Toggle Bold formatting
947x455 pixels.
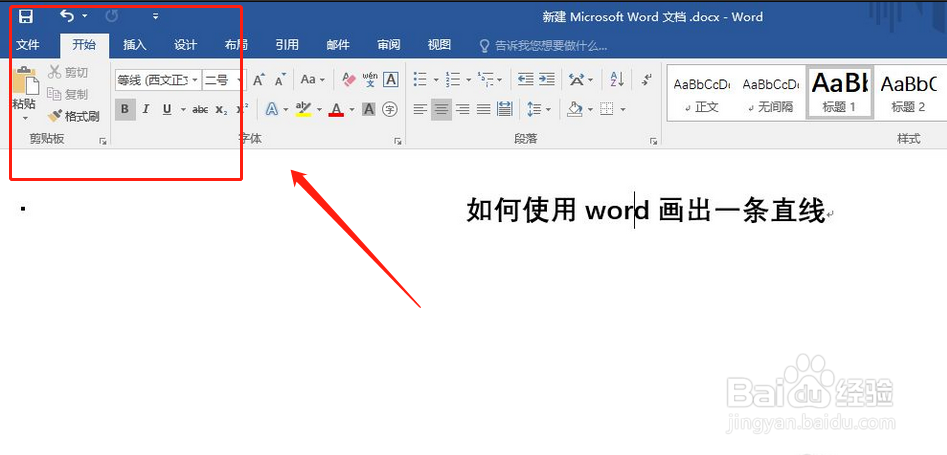tap(125, 109)
